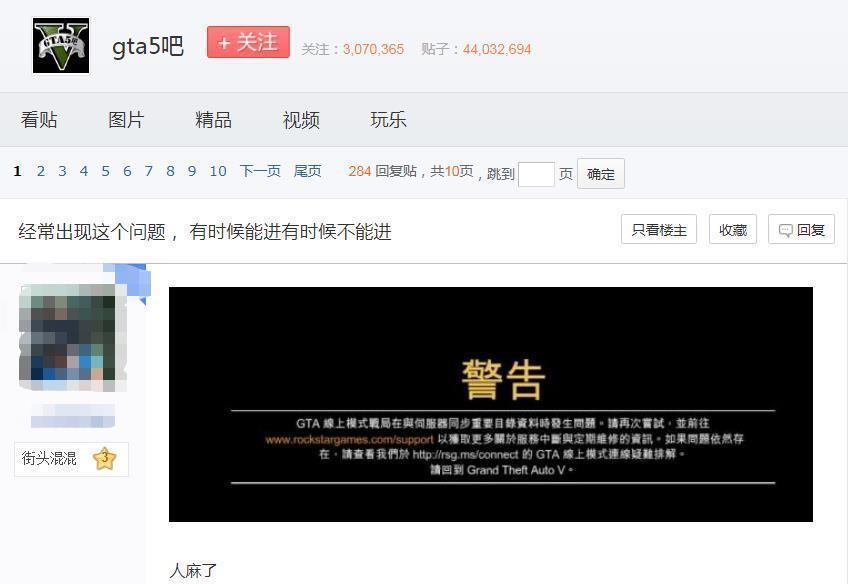The height and width of the screenshot is (584, 848).
Task: Open the 看贴 tab
Action: pos(39,120)
